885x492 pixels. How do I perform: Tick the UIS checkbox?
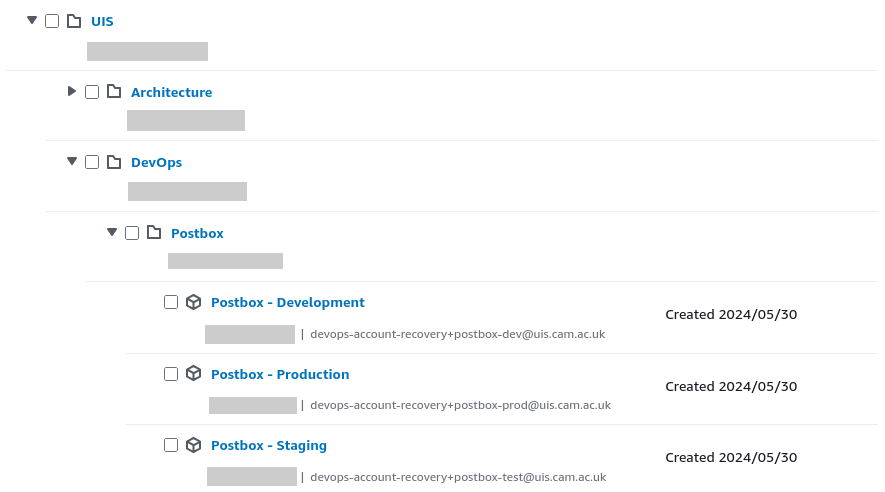pyautogui.click(x=52, y=21)
